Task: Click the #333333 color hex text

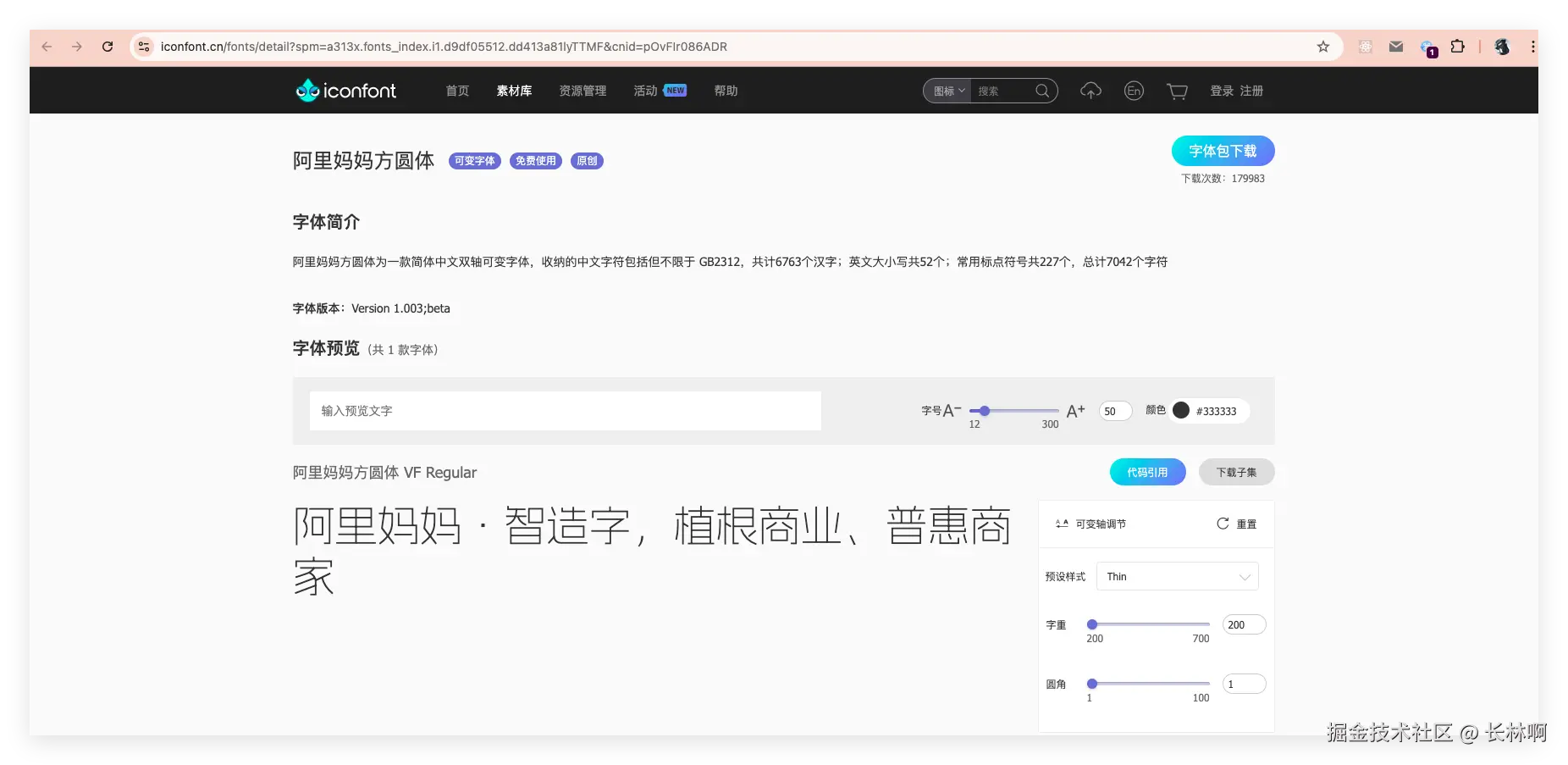Action: pyautogui.click(x=1216, y=411)
